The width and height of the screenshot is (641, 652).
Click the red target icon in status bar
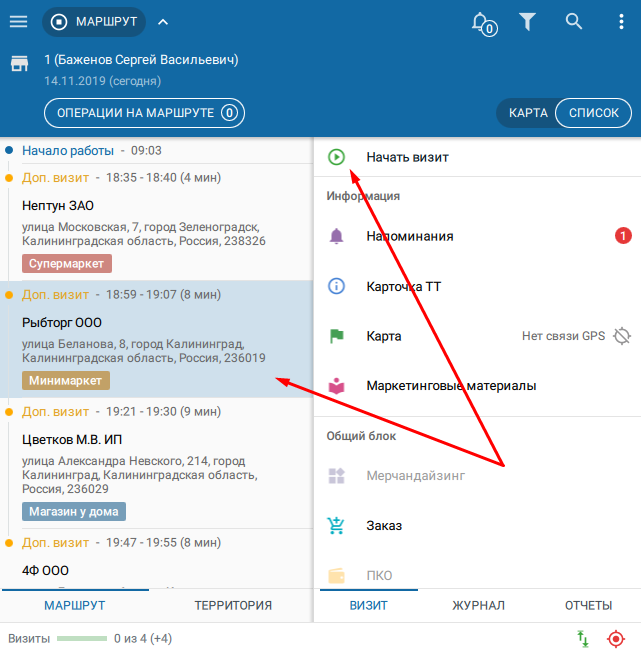point(615,638)
